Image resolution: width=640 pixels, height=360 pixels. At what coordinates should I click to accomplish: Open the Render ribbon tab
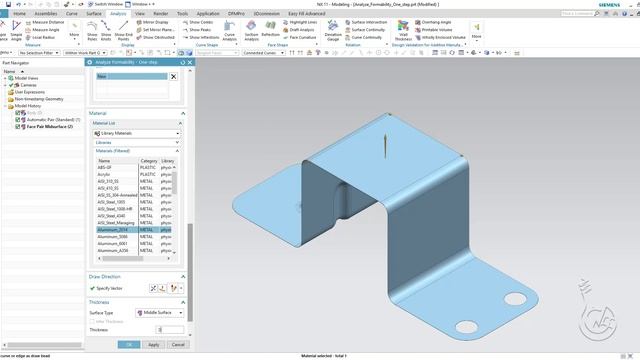coord(161,13)
